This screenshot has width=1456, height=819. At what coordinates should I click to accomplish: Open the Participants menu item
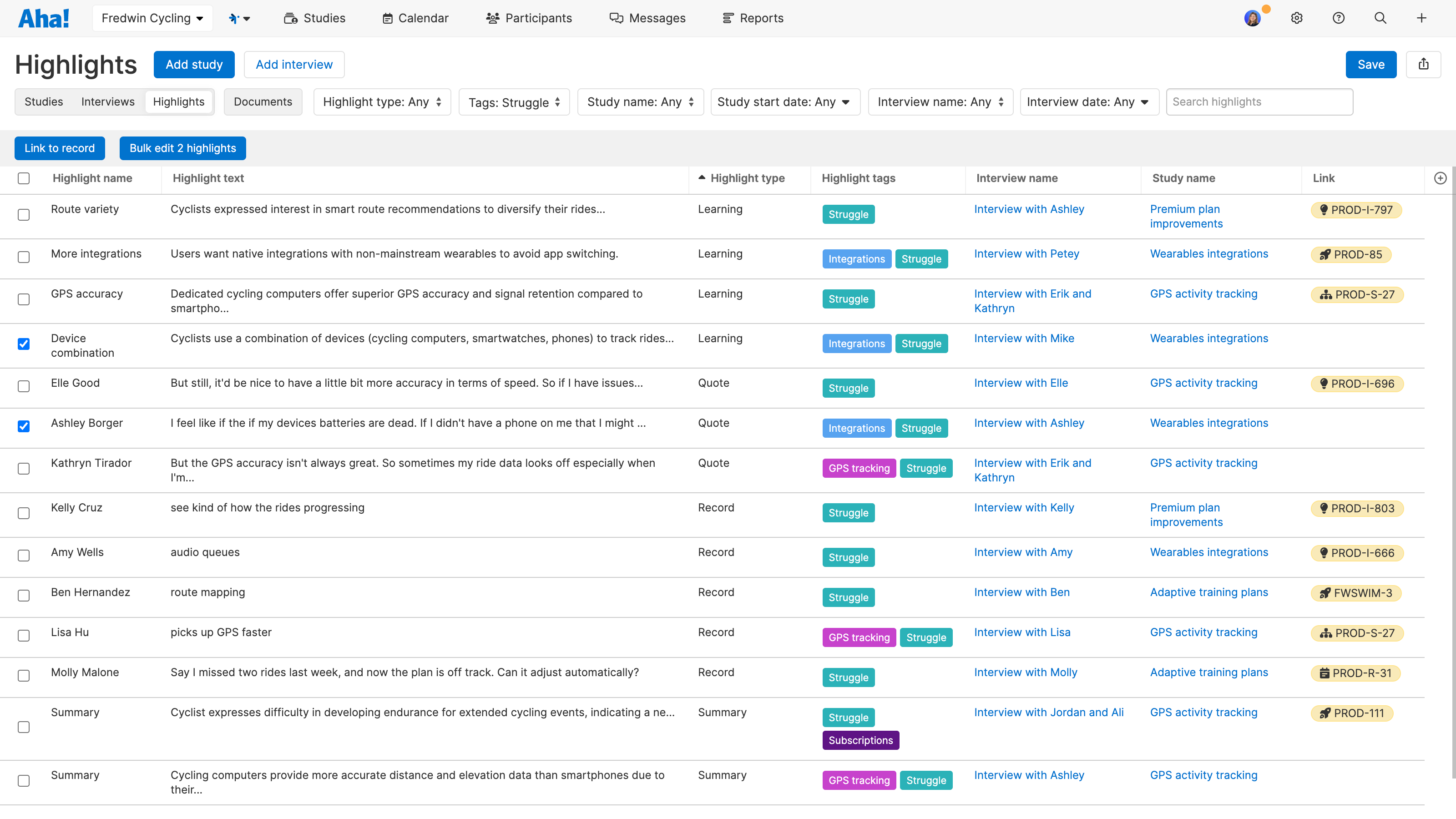528,18
